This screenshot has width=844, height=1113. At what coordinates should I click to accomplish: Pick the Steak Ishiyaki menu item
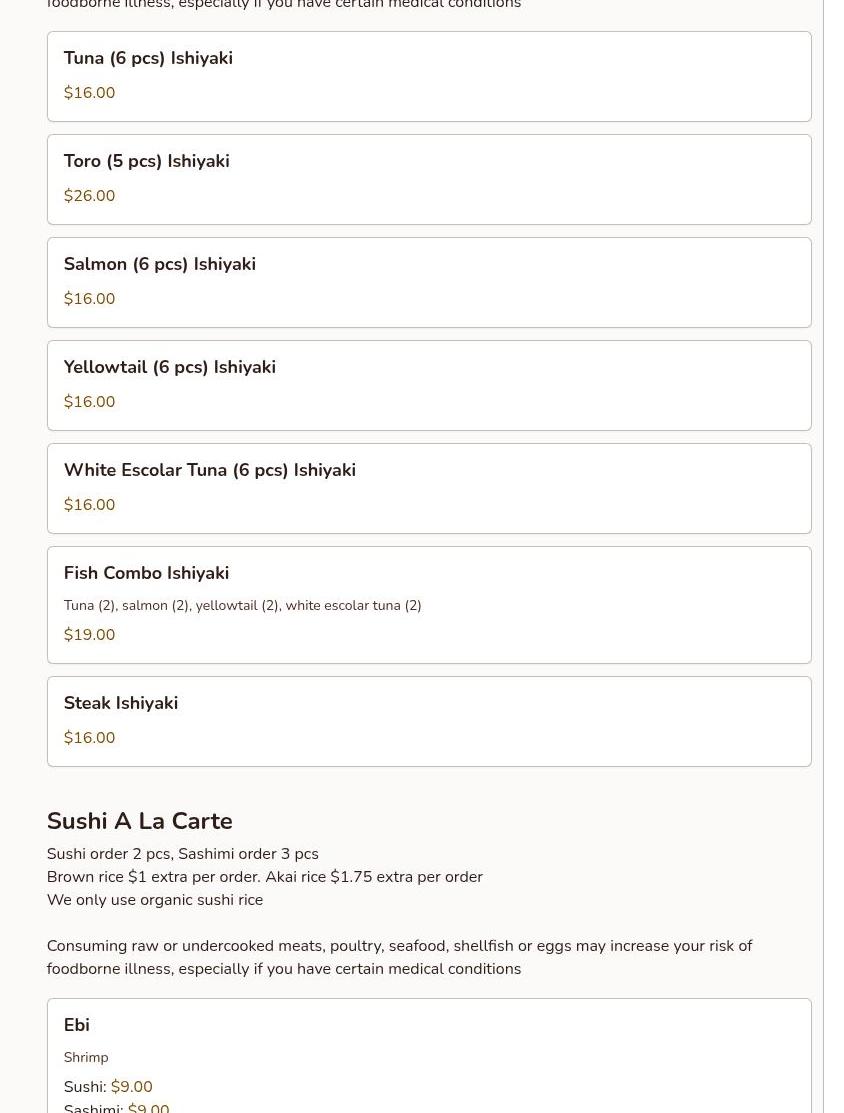pyautogui.click(x=121, y=704)
